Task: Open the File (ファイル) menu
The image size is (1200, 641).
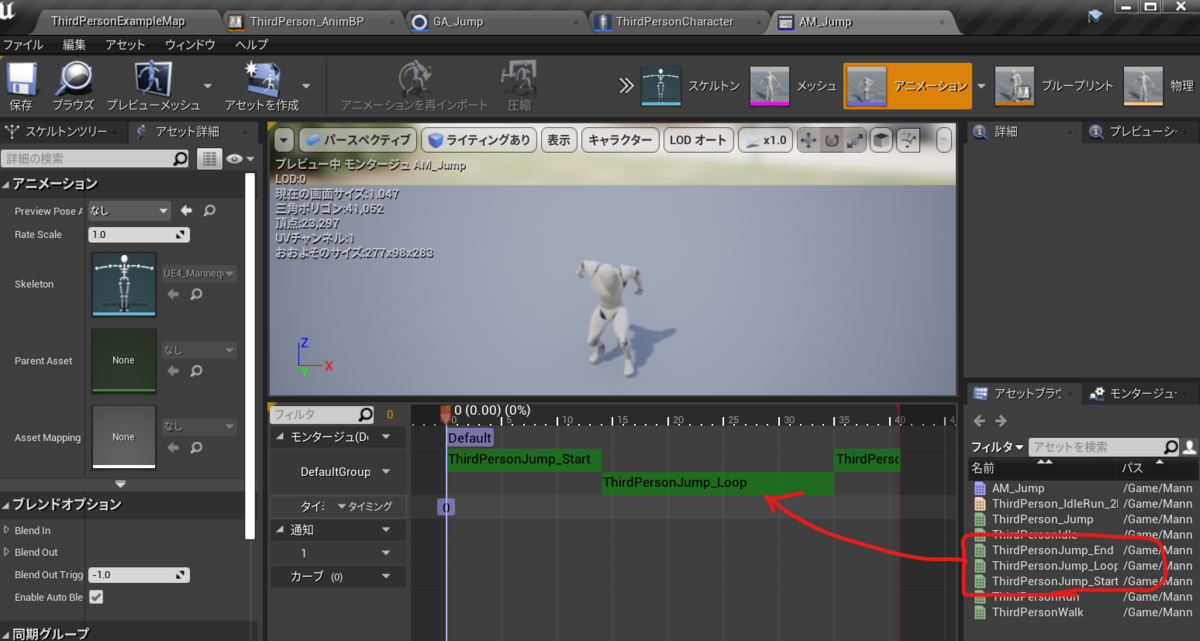Action: pos(23,45)
